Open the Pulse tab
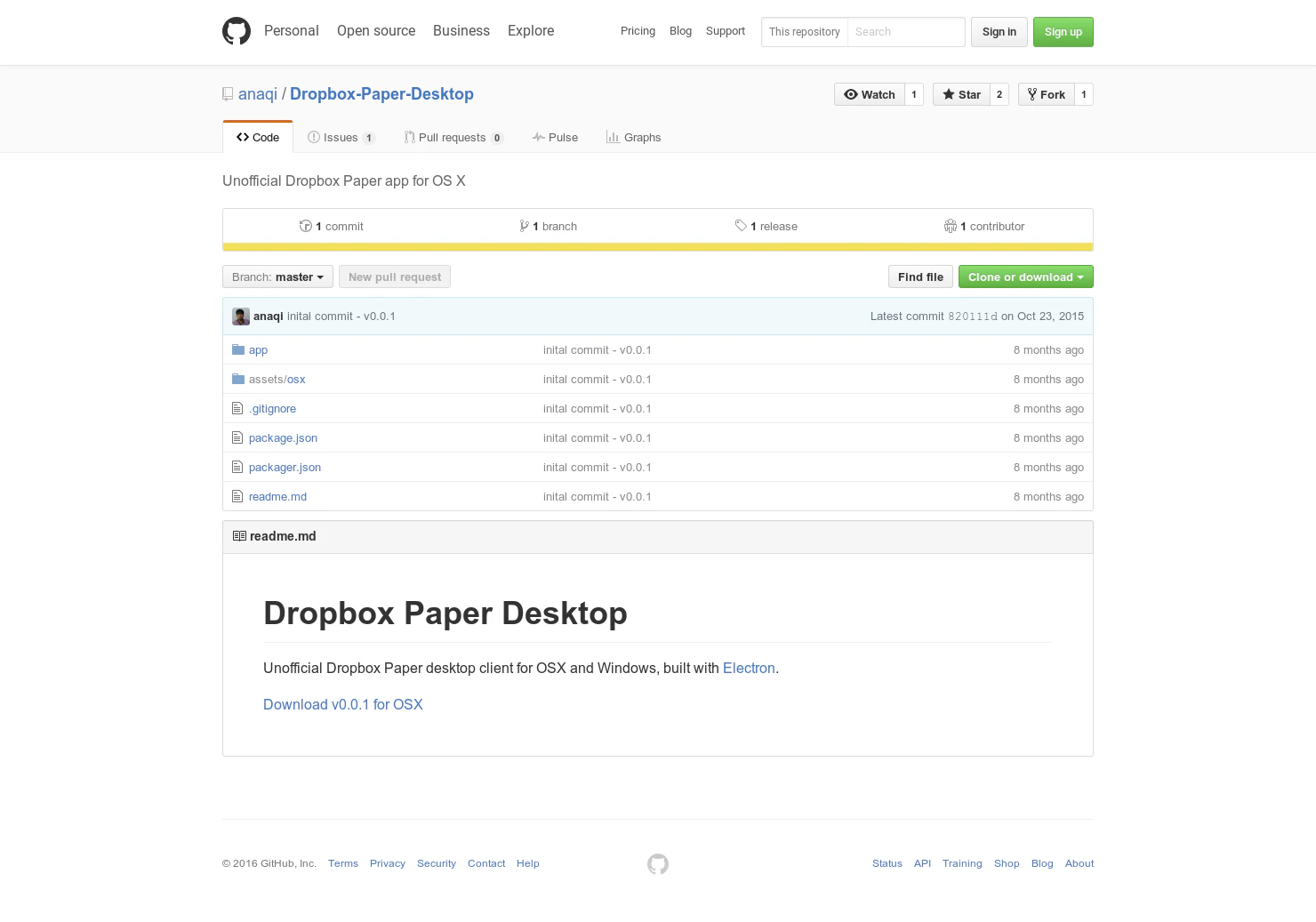 coord(555,137)
